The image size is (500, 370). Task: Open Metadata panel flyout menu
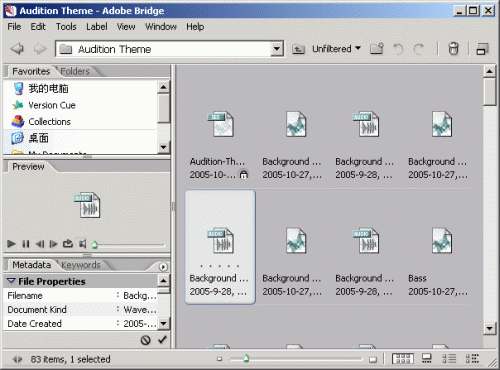point(163,267)
